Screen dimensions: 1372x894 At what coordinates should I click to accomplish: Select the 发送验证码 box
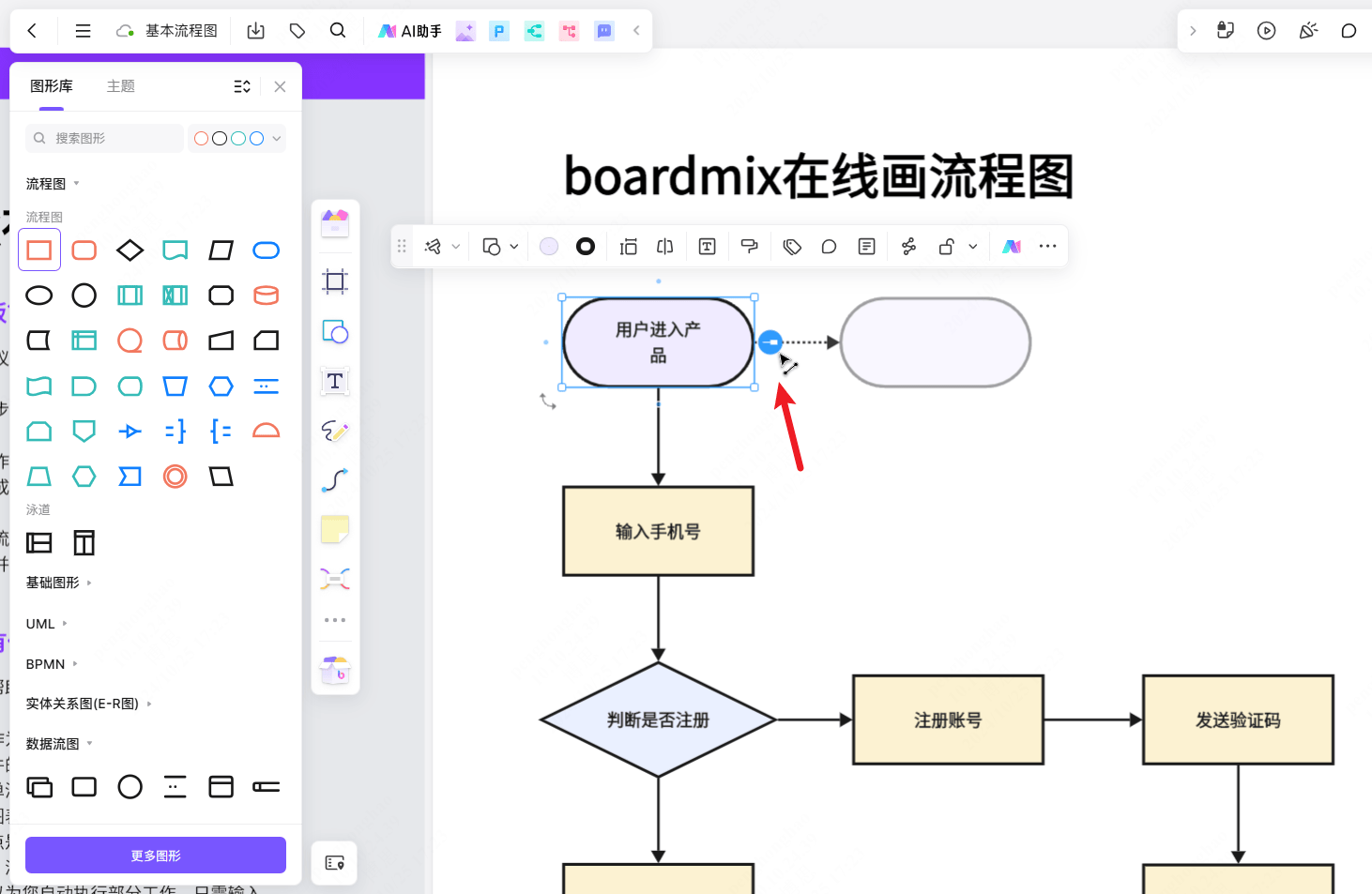[x=1238, y=720]
